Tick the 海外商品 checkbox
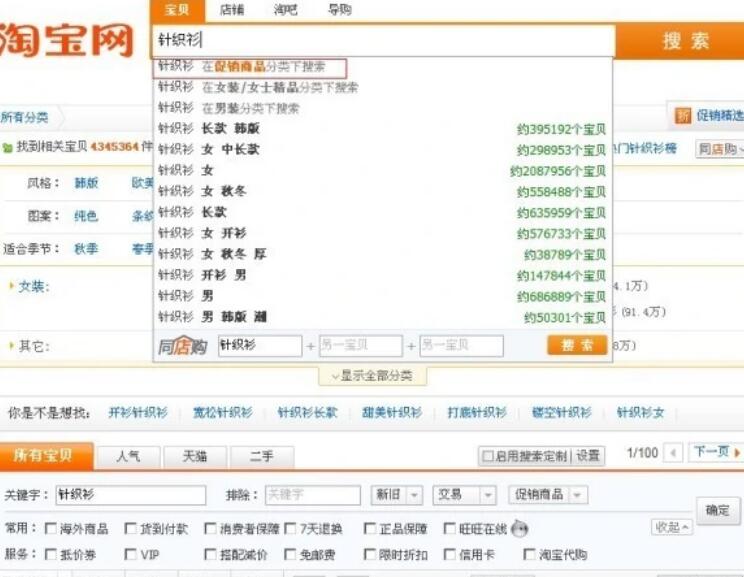This screenshot has width=744, height=577. click(x=50, y=528)
